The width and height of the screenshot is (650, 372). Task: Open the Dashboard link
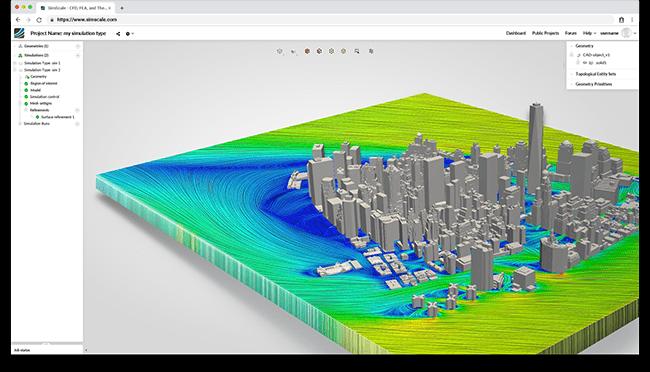coord(516,33)
